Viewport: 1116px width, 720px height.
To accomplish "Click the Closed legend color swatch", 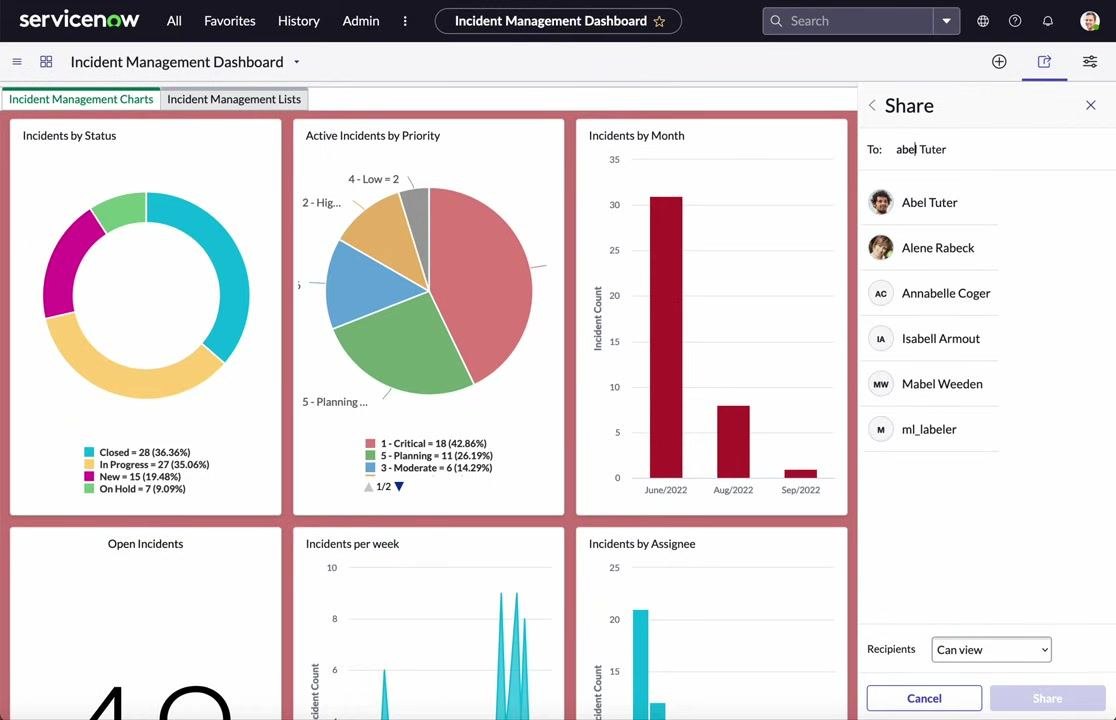I will tap(89, 452).
